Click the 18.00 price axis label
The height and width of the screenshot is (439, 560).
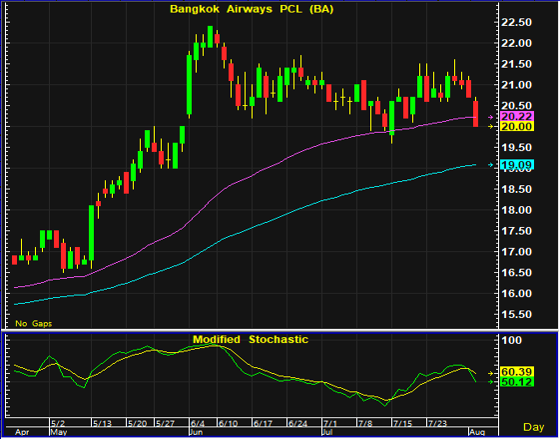click(516, 210)
